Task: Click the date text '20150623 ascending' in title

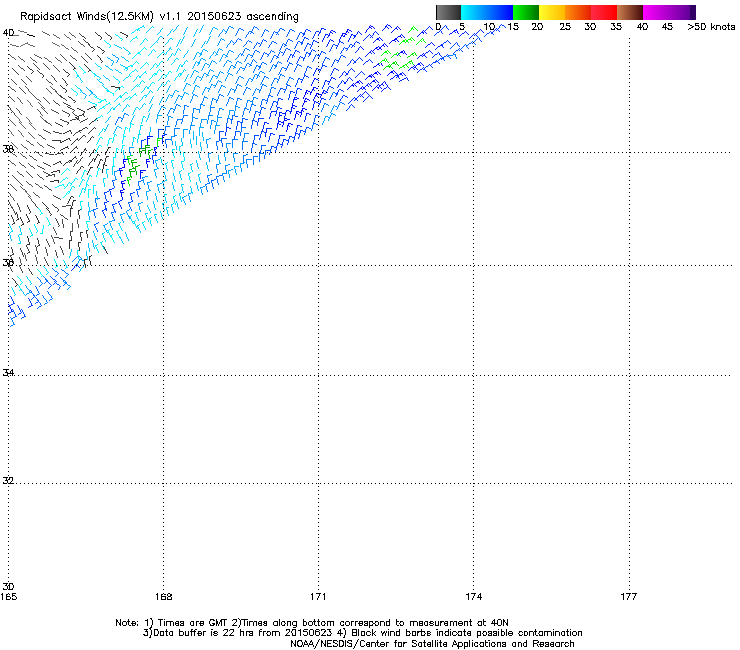Action: (x=243, y=17)
